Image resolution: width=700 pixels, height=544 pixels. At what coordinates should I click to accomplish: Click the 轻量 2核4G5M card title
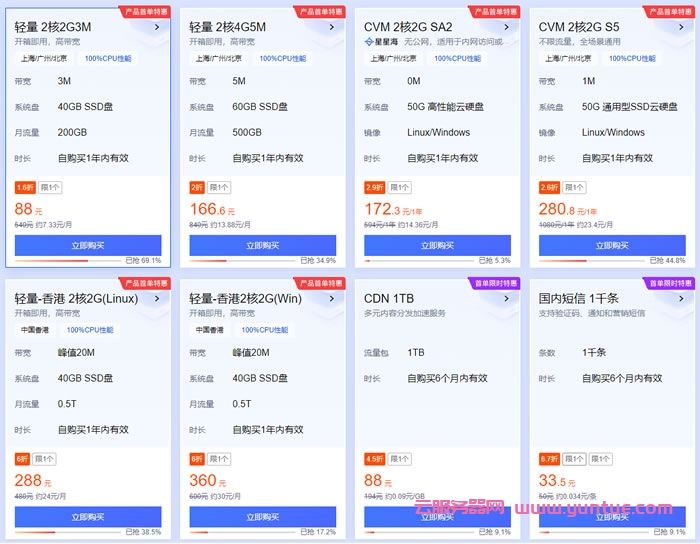click(227, 27)
